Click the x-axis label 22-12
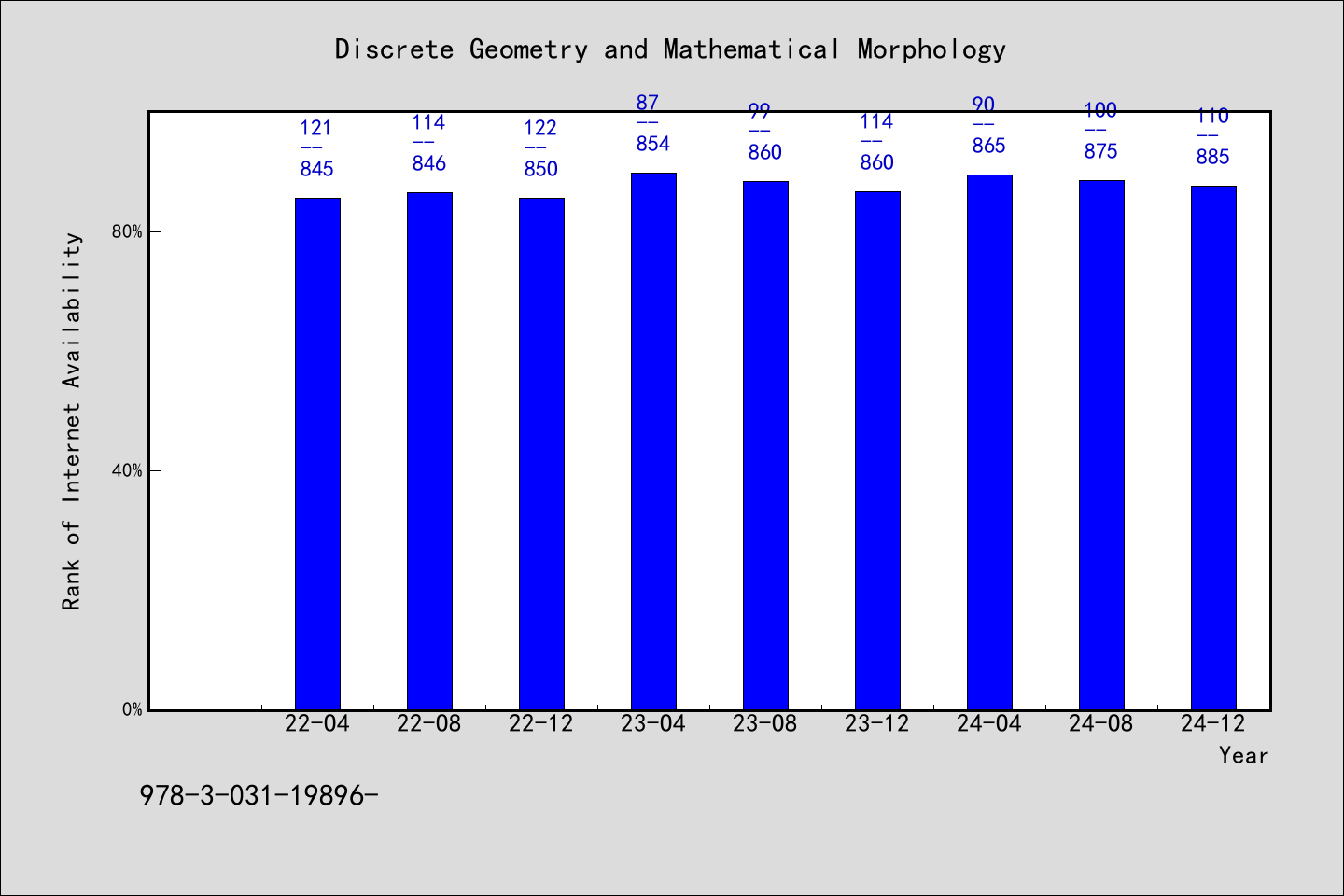1344x896 pixels. 541,723
